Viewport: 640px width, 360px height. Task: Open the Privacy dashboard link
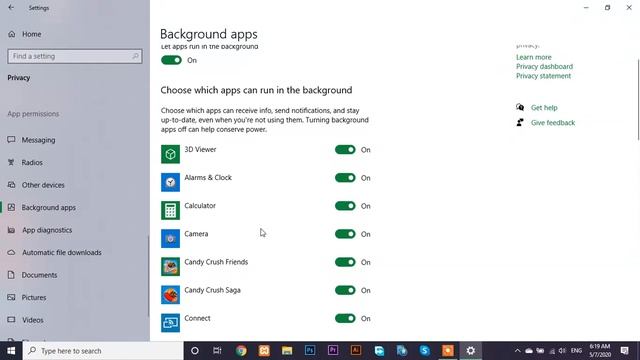[544, 67]
